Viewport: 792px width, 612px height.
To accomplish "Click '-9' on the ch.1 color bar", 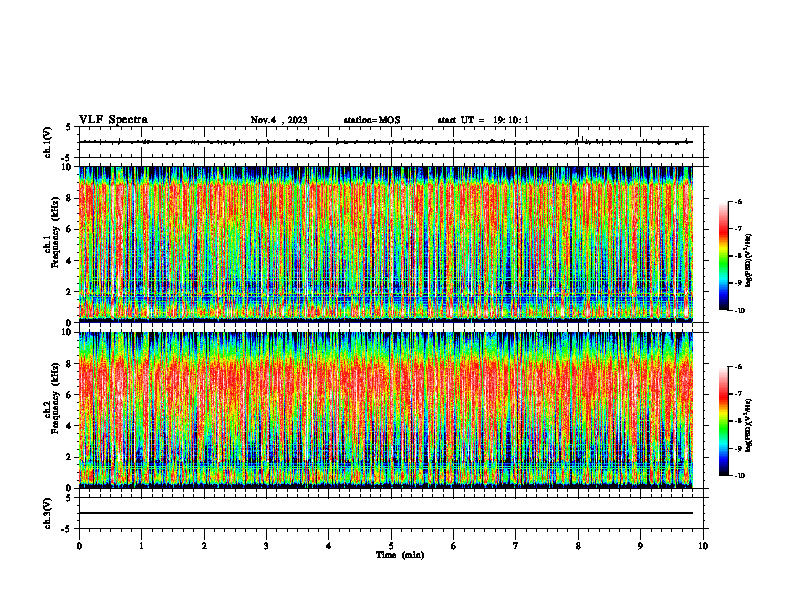I will pos(738,283).
